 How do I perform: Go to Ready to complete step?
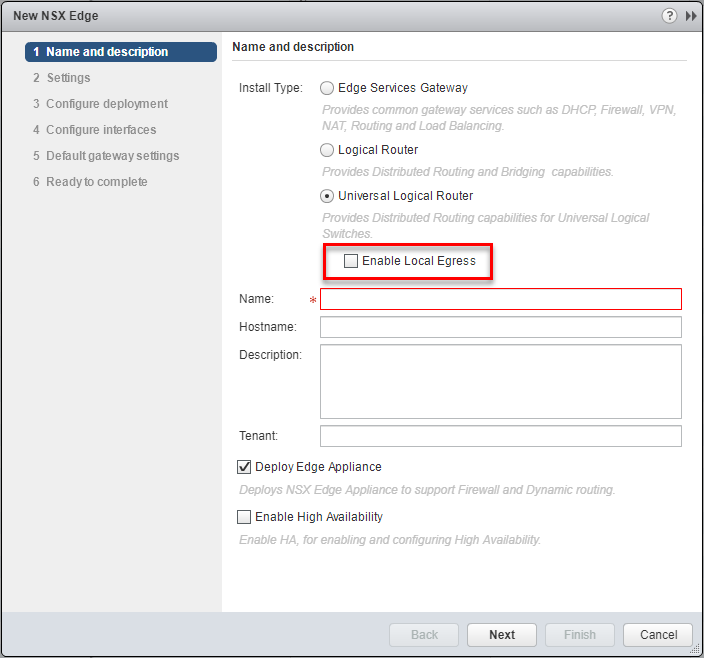[96, 182]
